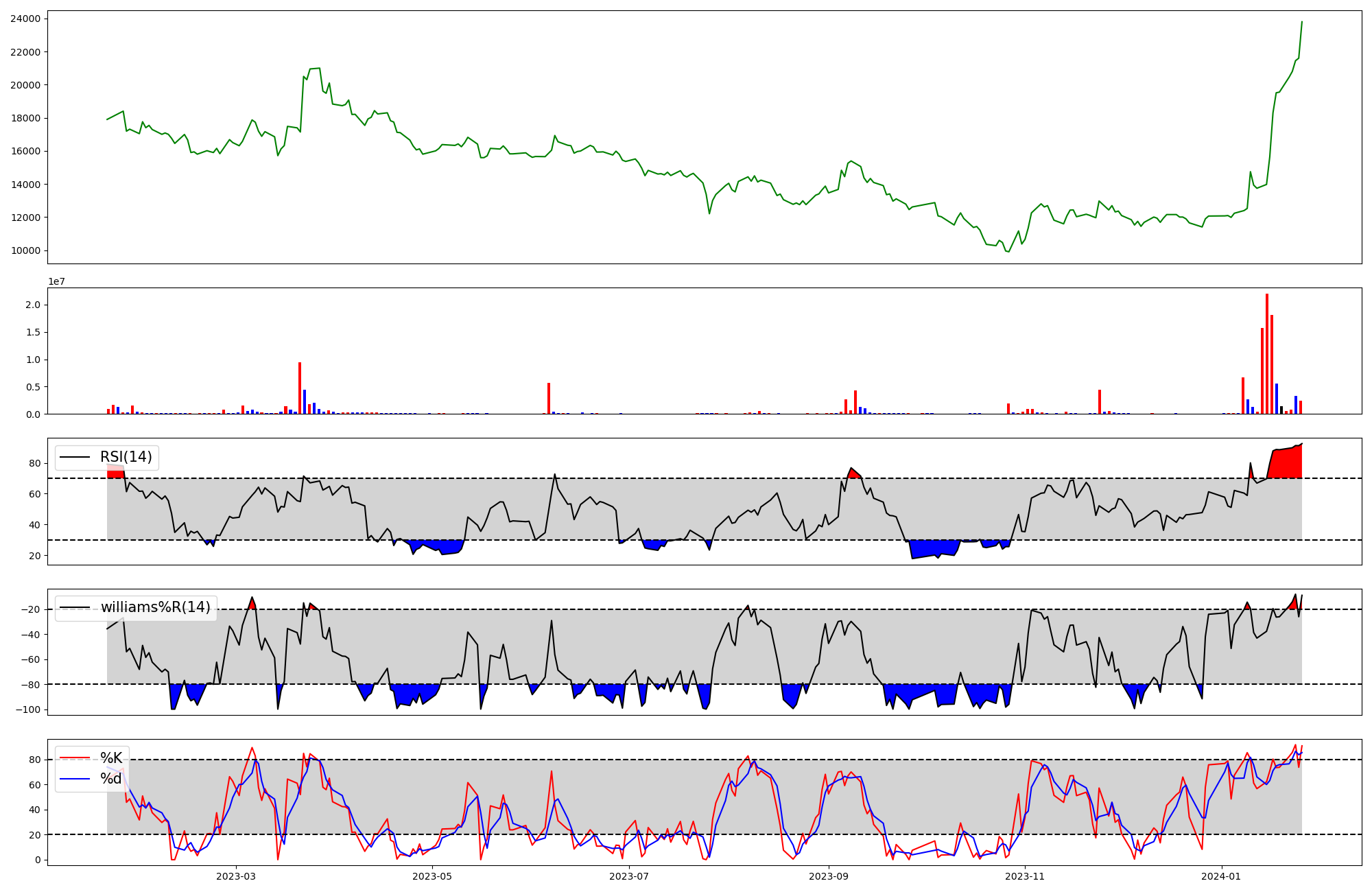
Task: Click the large red overbought RSI area
Action: (x=1286, y=463)
